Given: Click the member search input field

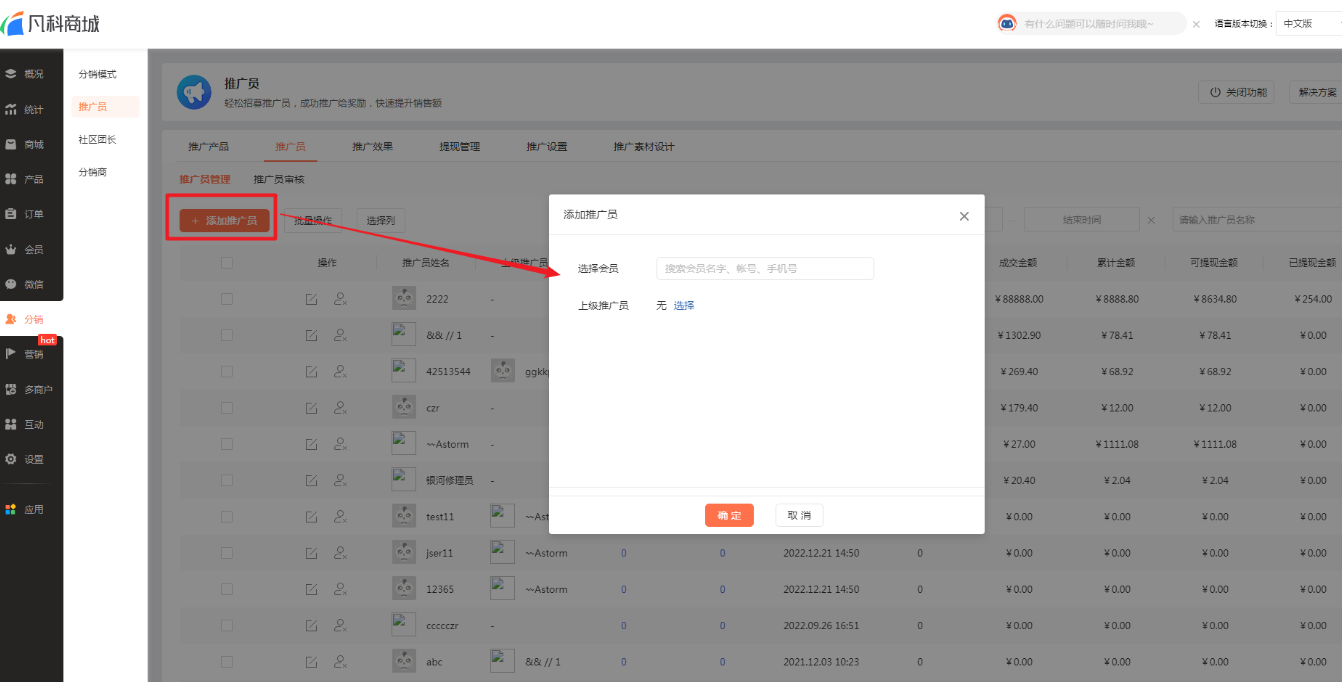Looking at the screenshot, I should (x=765, y=269).
